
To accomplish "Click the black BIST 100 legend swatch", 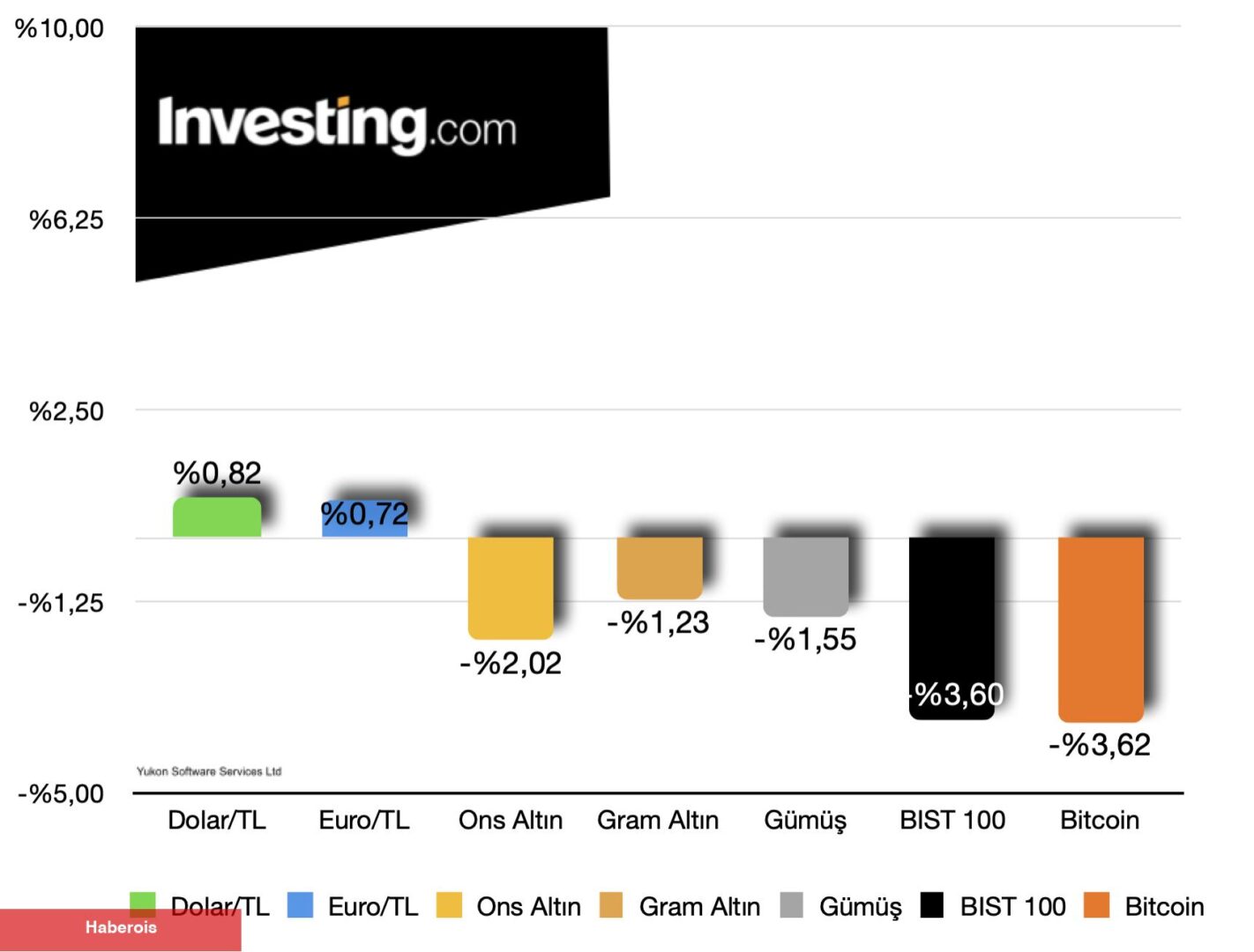I will (932, 905).
